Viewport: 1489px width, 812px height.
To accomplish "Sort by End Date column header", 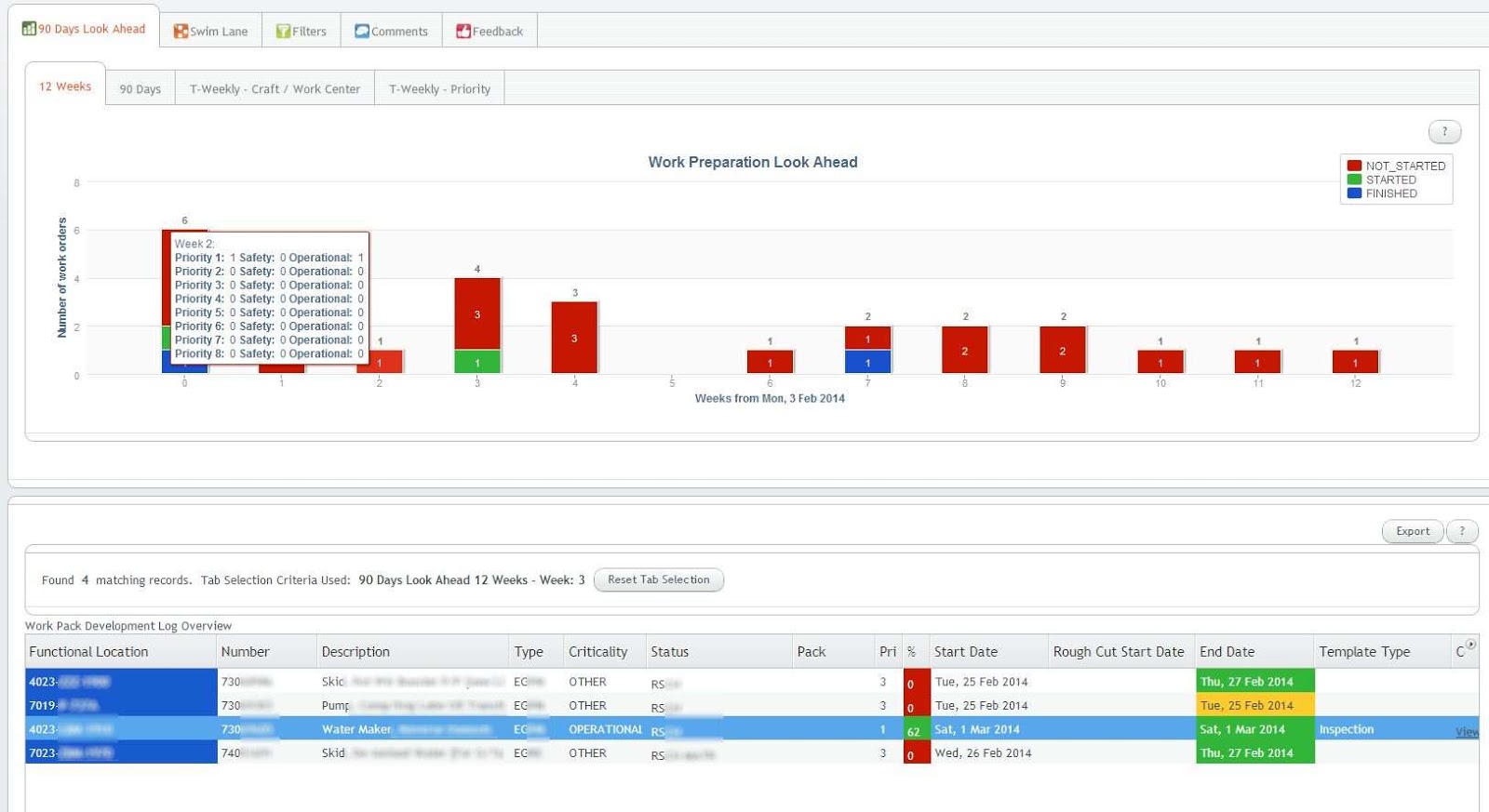I will coord(1254,651).
